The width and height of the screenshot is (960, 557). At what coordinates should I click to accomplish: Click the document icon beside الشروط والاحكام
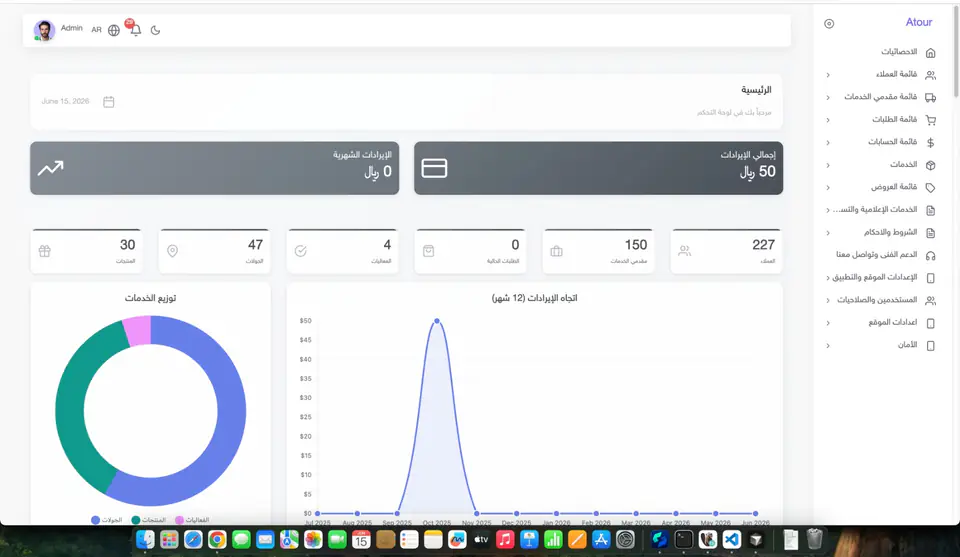[x=930, y=233]
